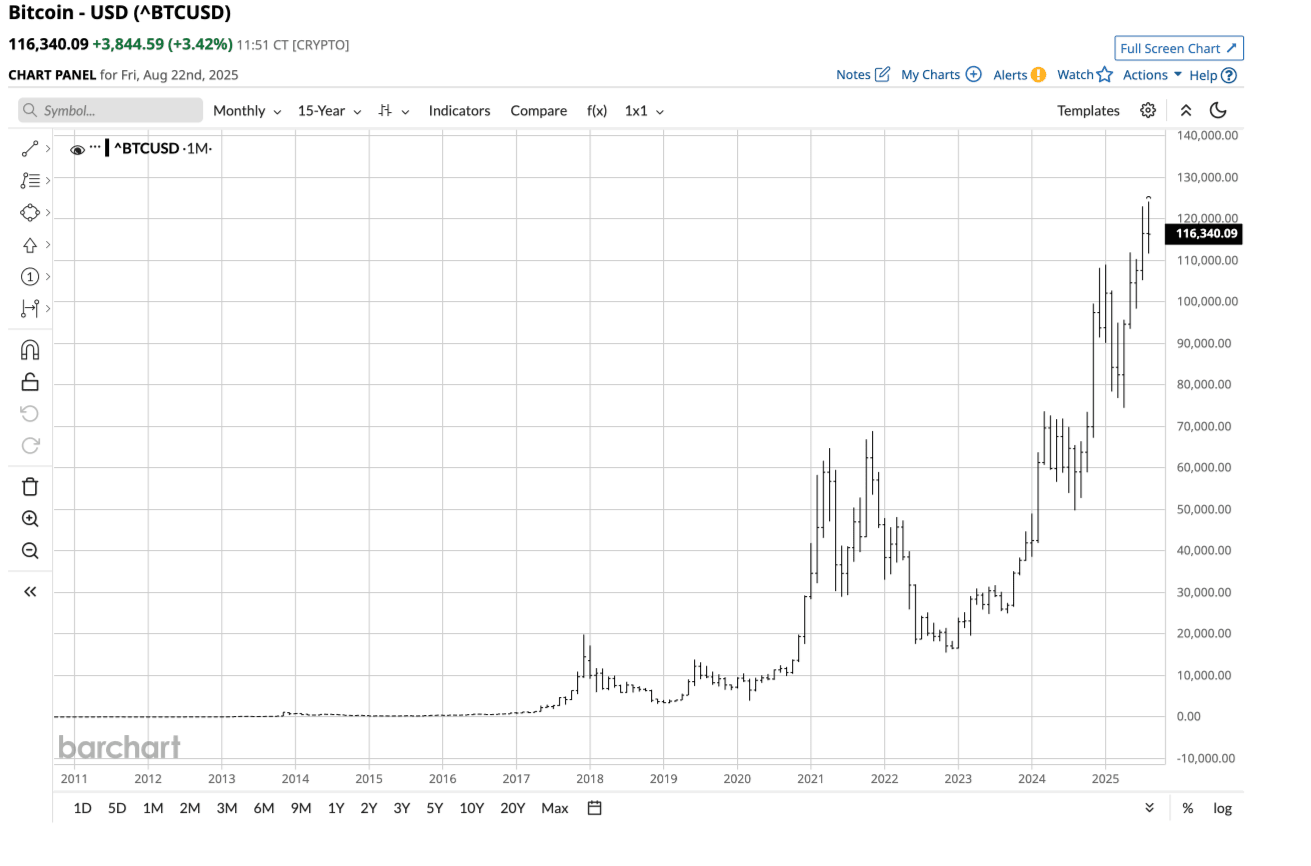The width and height of the screenshot is (1311, 866).
Task: Open chart settings gear
Action: point(1148,110)
